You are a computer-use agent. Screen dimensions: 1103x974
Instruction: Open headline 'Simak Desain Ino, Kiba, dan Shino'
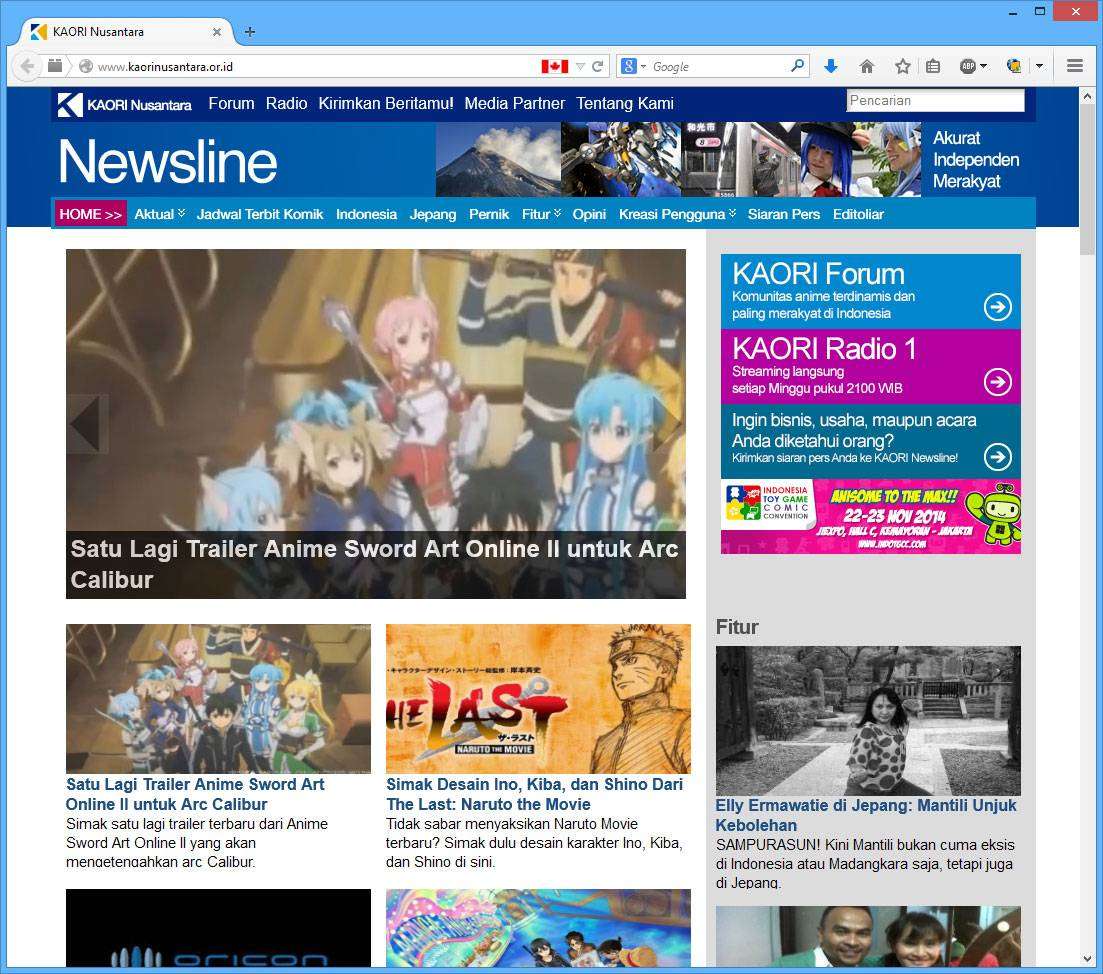(x=535, y=794)
